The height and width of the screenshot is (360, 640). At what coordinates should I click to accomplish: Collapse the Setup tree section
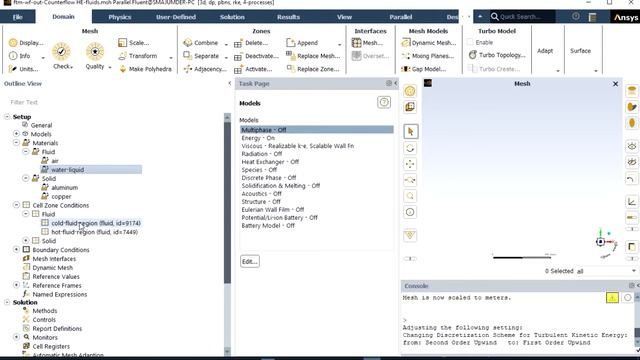click(x=7, y=117)
